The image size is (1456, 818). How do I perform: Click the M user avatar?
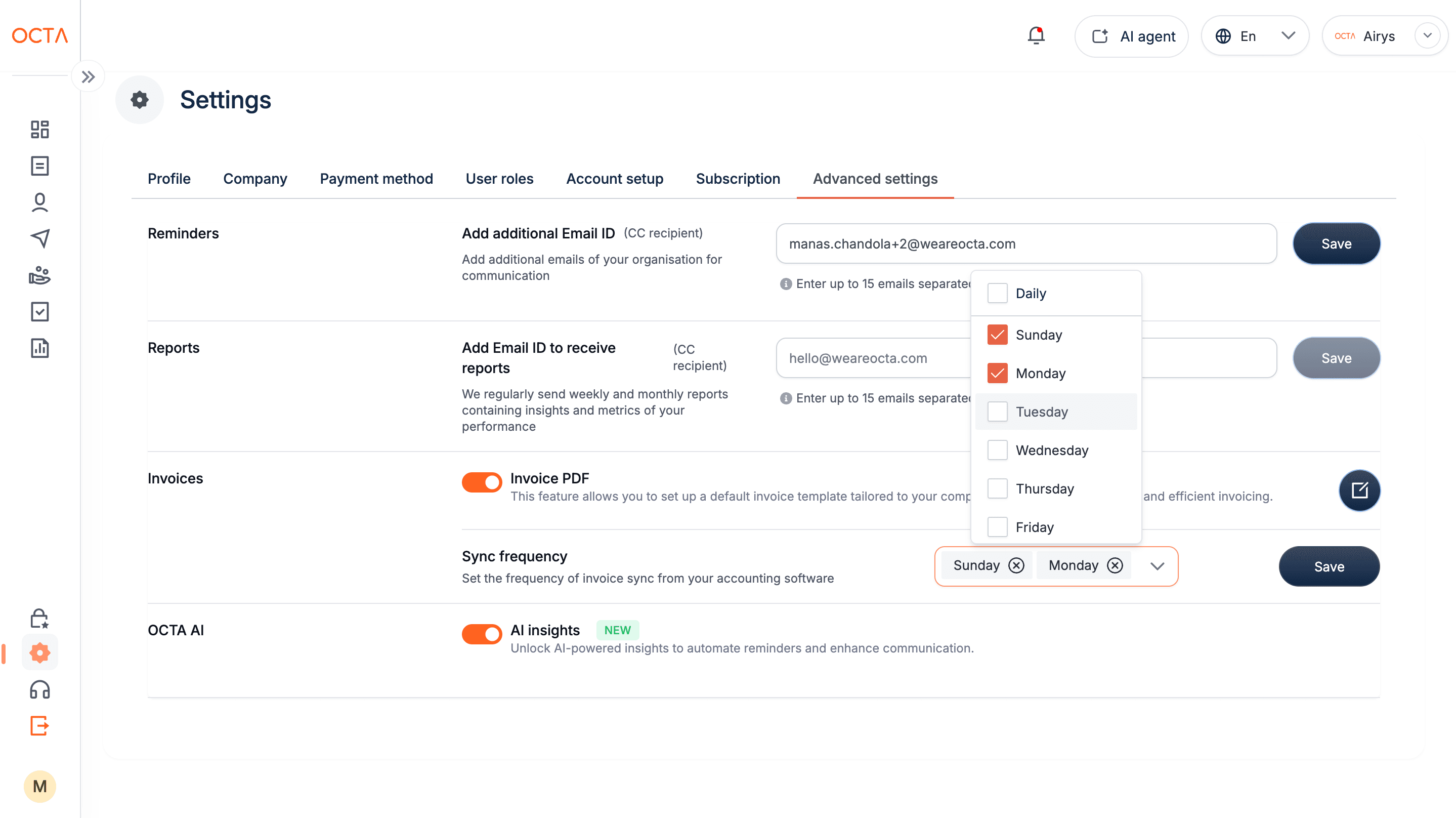click(39, 786)
